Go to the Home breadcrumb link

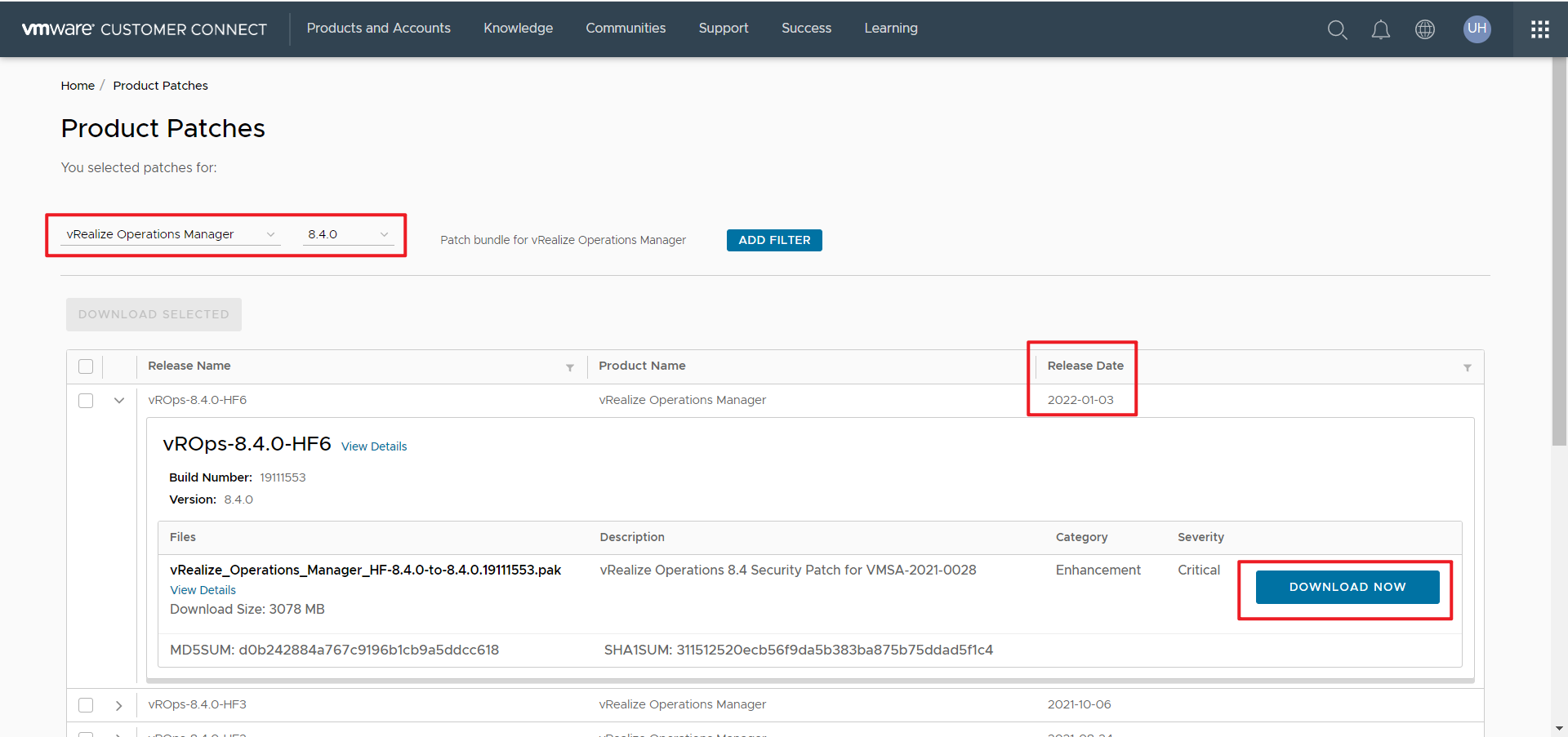pyautogui.click(x=78, y=86)
